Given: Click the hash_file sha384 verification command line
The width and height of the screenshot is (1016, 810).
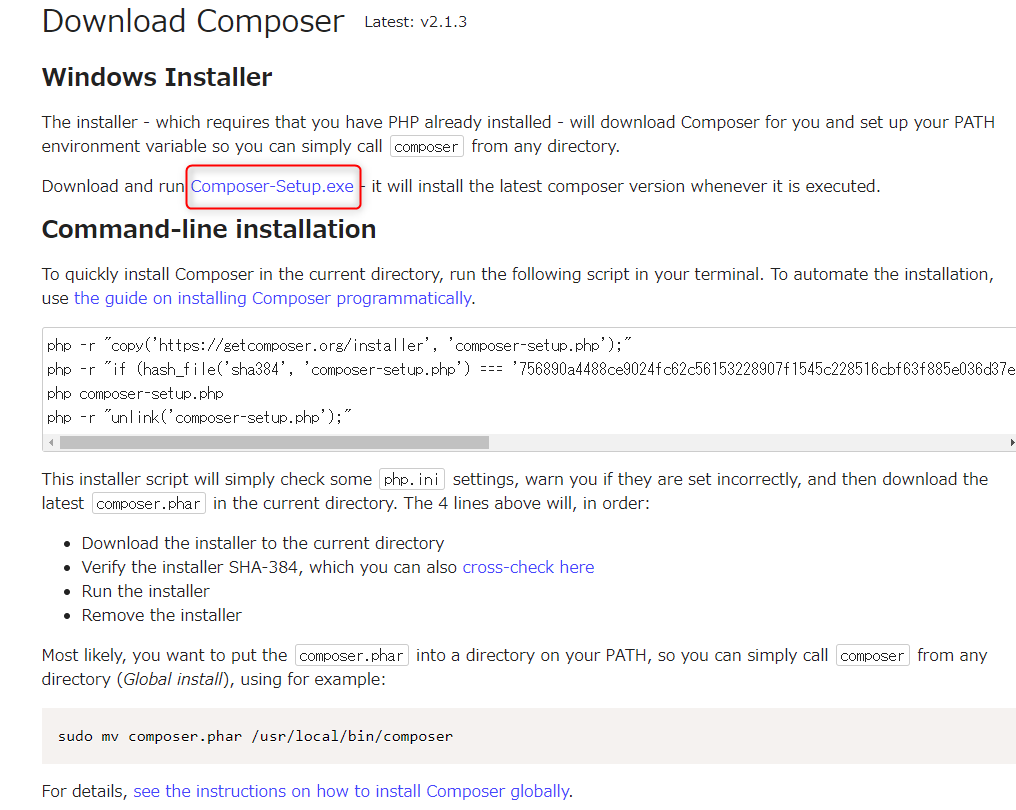Looking at the screenshot, I should tap(531, 369).
